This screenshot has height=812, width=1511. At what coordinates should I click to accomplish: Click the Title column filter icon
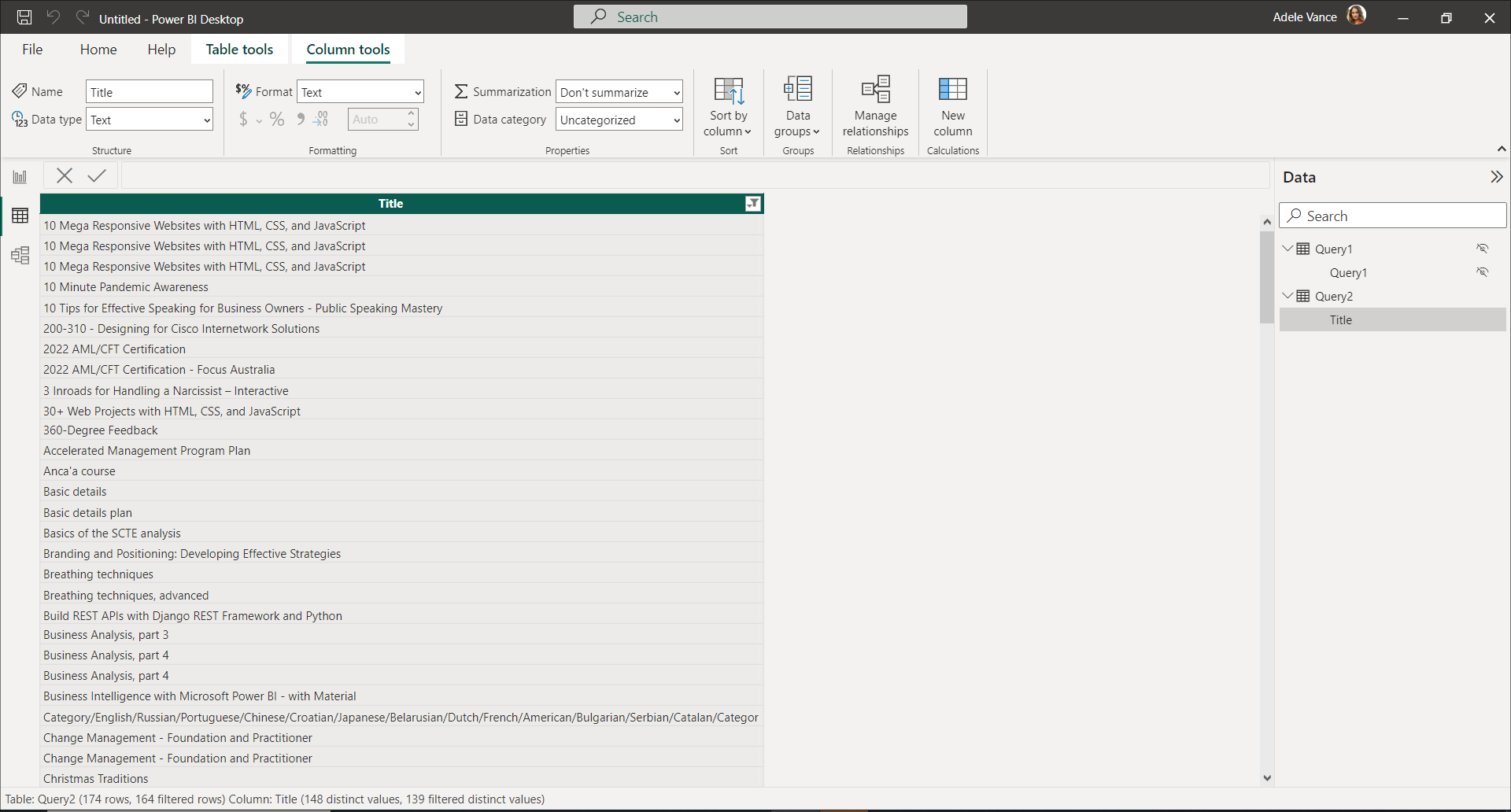pyautogui.click(x=753, y=204)
